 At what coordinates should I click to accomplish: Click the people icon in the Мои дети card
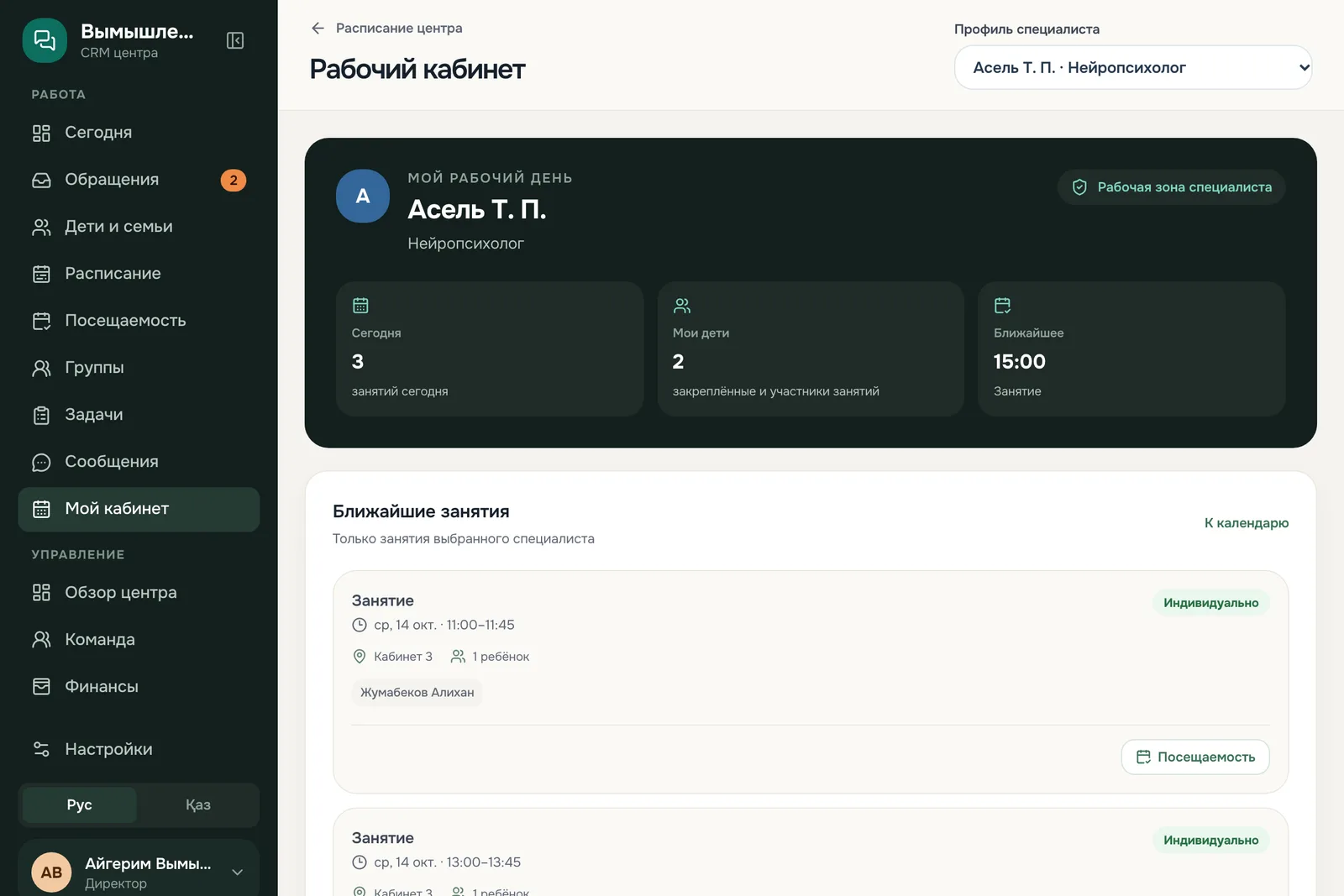point(682,305)
